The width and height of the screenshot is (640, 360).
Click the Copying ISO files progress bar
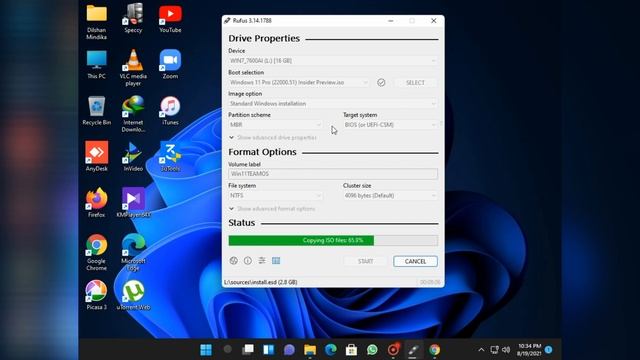tap(333, 240)
